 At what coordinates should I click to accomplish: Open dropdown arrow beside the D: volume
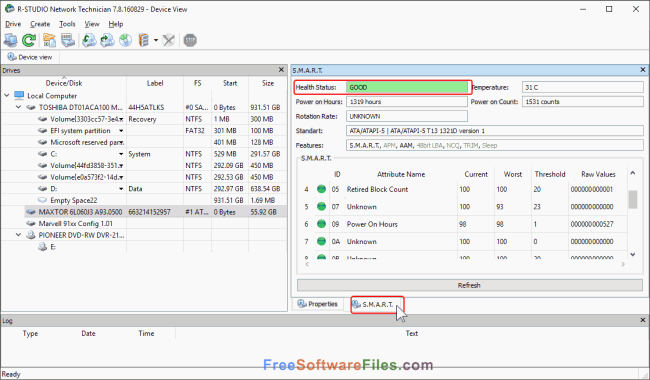point(121,189)
